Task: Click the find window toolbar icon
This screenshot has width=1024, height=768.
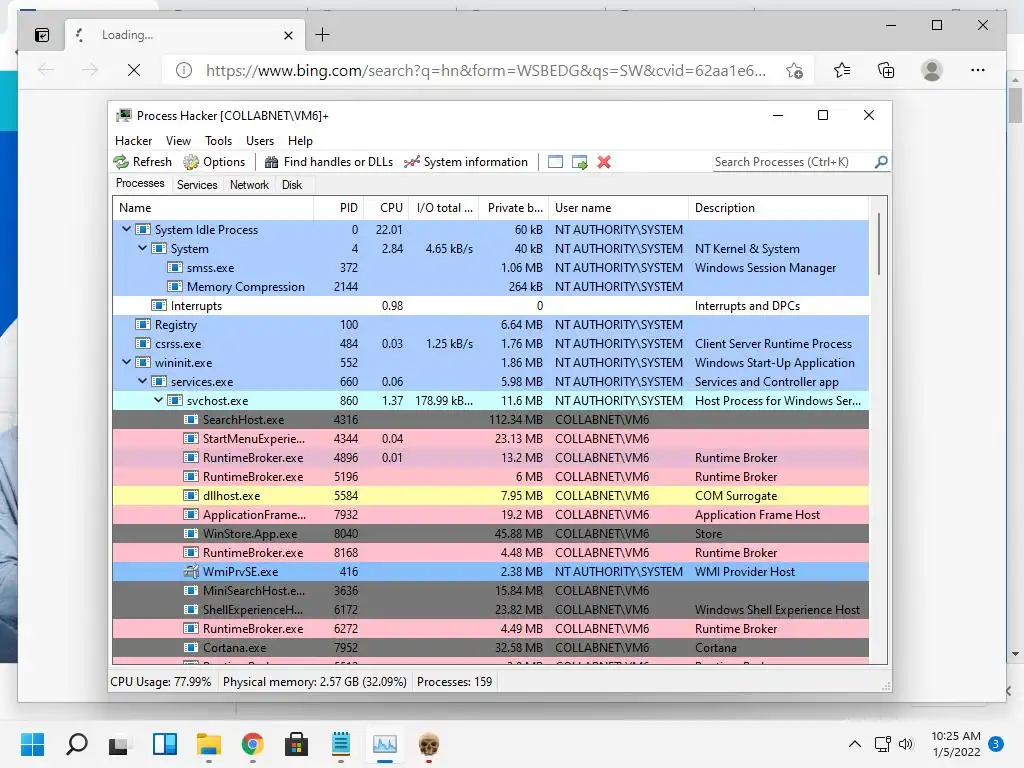Action: point(555,162)
